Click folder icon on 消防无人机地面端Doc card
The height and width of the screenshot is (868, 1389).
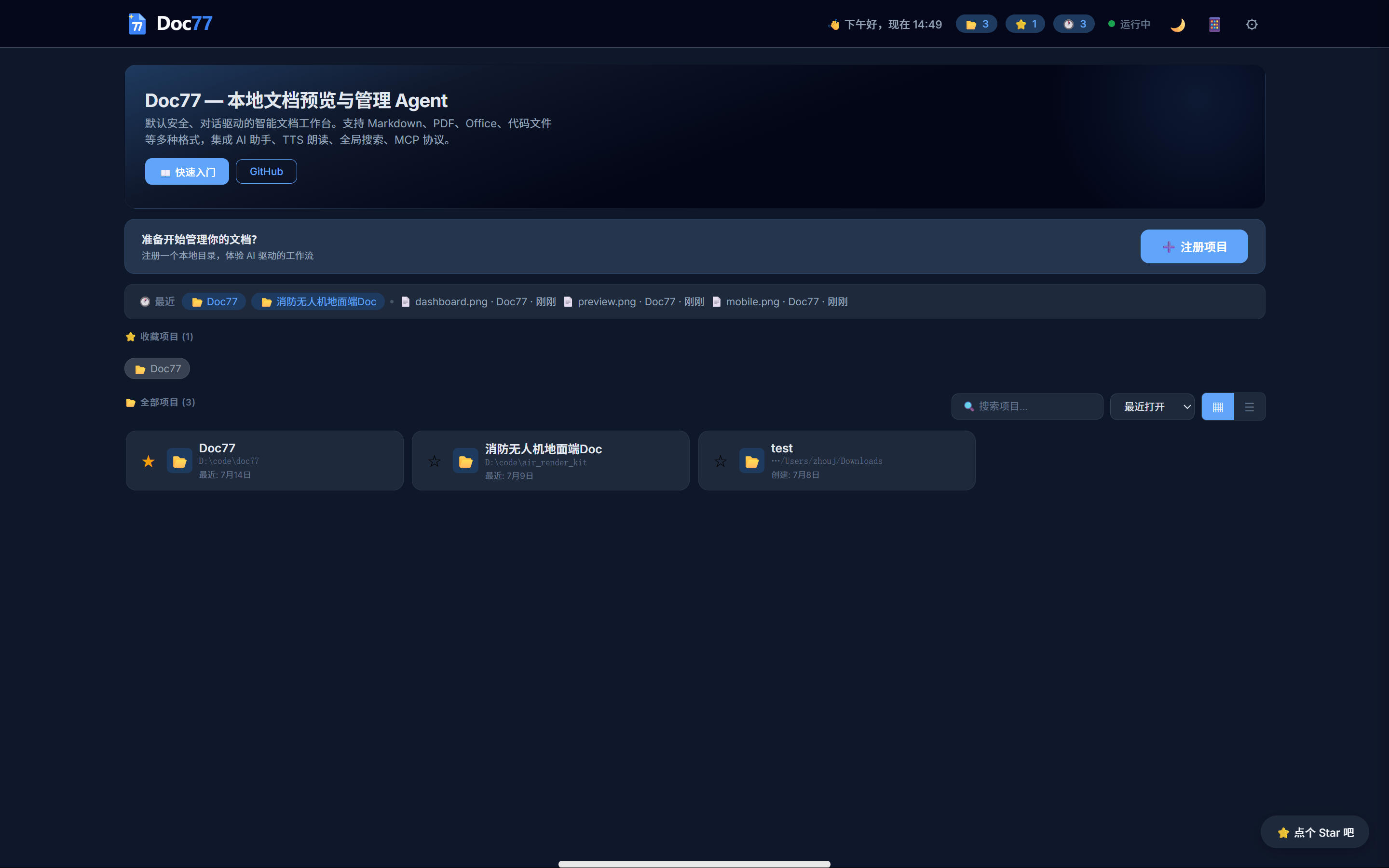[465, 461]
